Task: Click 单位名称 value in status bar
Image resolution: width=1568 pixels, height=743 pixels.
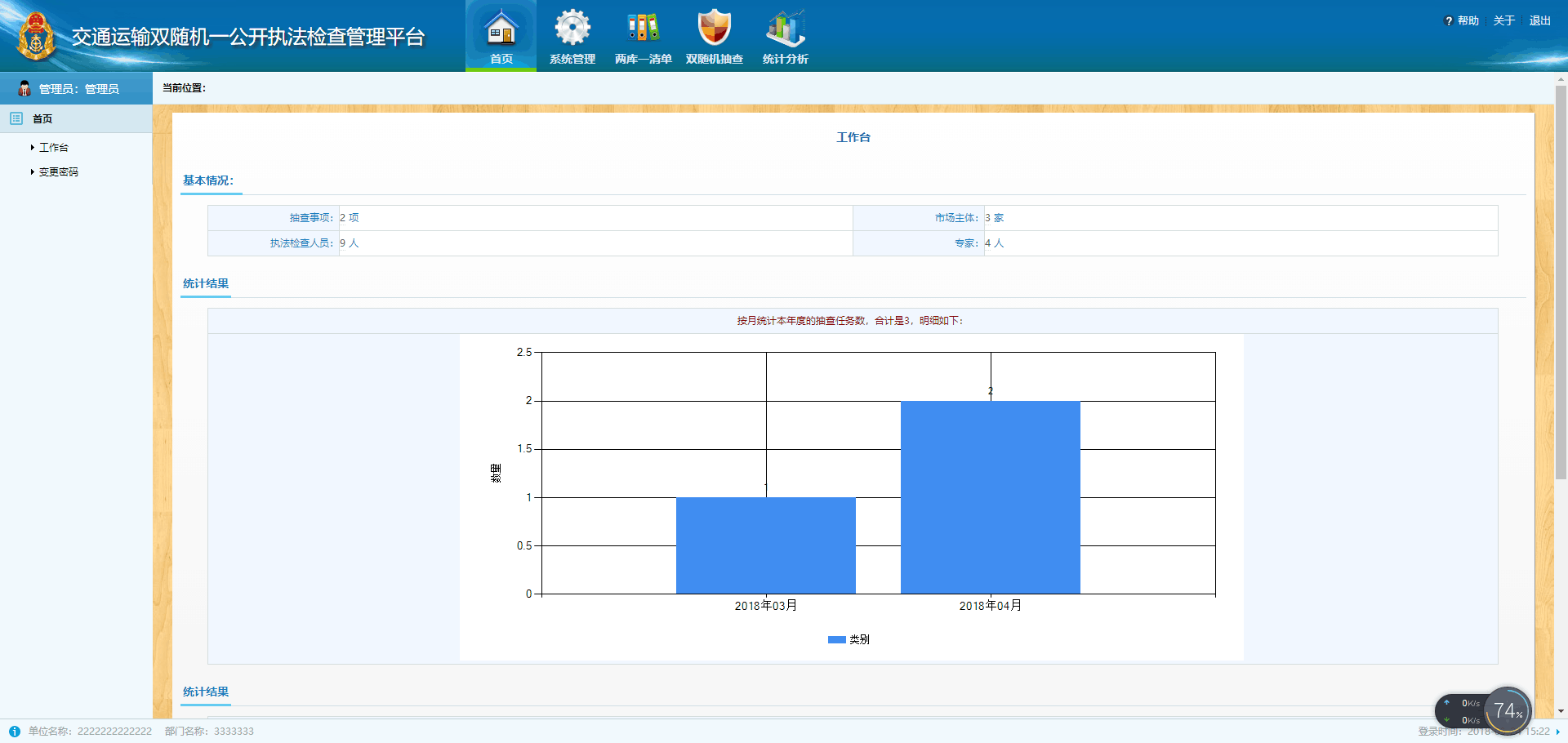Action: coord(114,732)
